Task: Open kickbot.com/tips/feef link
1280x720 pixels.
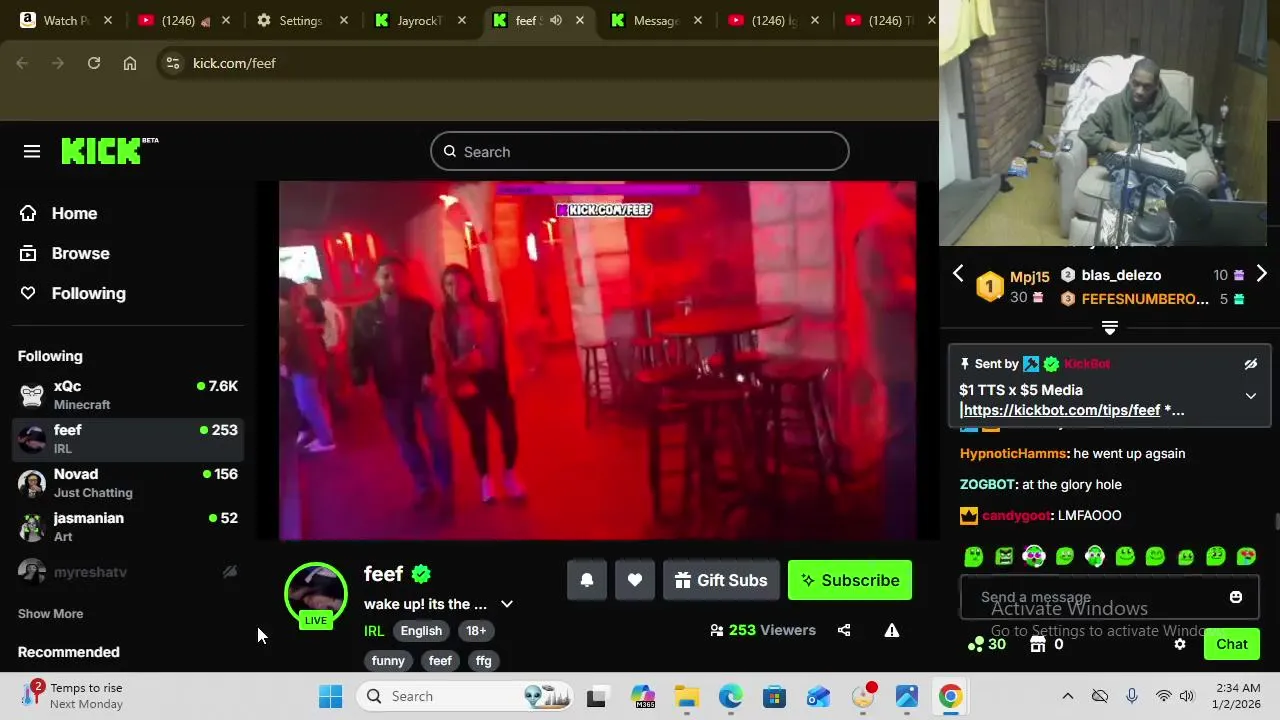Action: pyautogui.click(x=1061, y=410)
